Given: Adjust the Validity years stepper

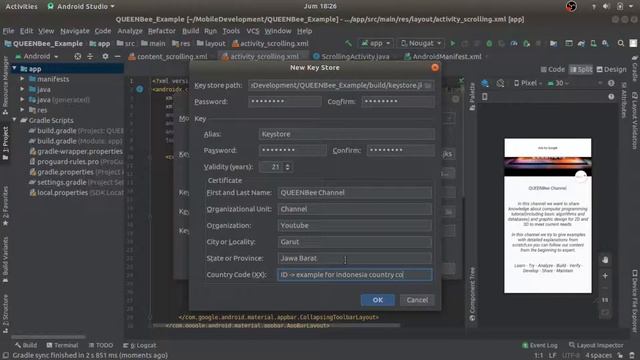Looking at the screenshot, I should coord(287,167).
